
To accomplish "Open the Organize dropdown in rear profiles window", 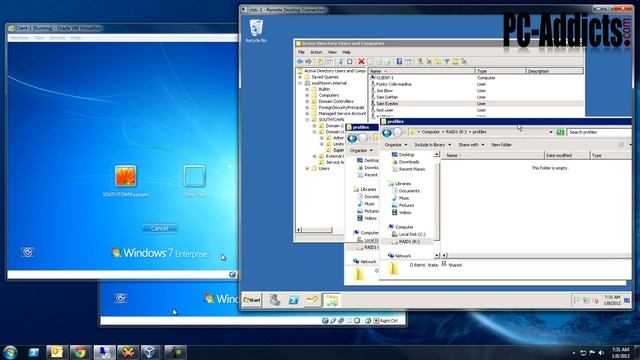I will (x=361, y=151).
